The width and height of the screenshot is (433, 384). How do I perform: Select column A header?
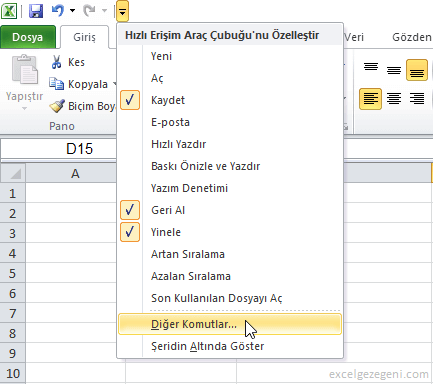[x=75, y=173]
